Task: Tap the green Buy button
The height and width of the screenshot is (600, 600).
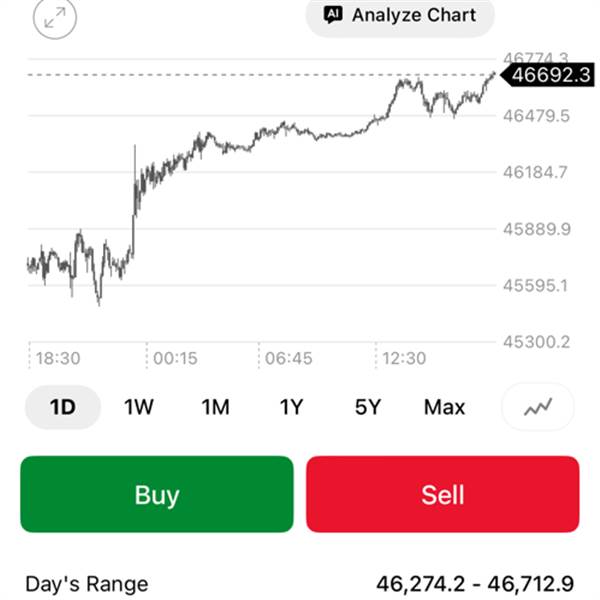Action: pos(157,494)
